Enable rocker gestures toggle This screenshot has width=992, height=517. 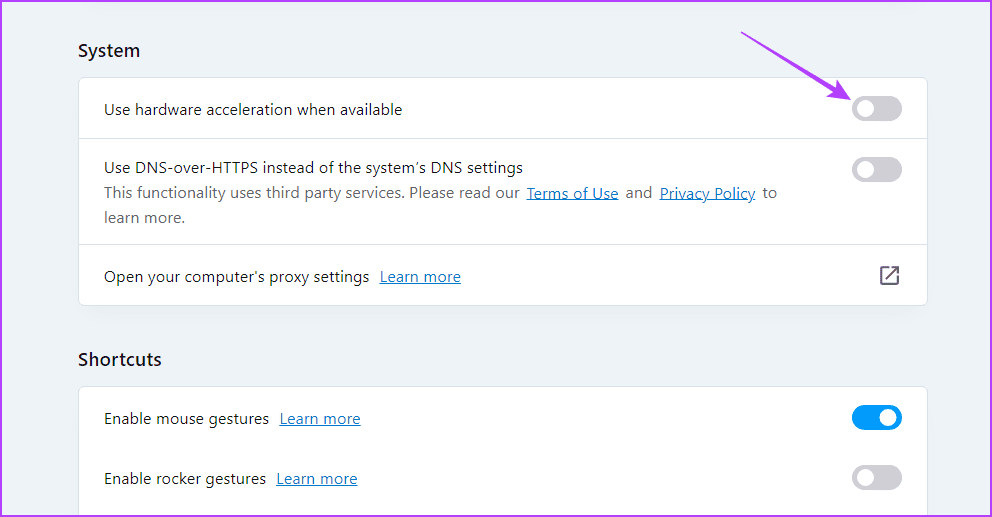[x=876, y=478]
